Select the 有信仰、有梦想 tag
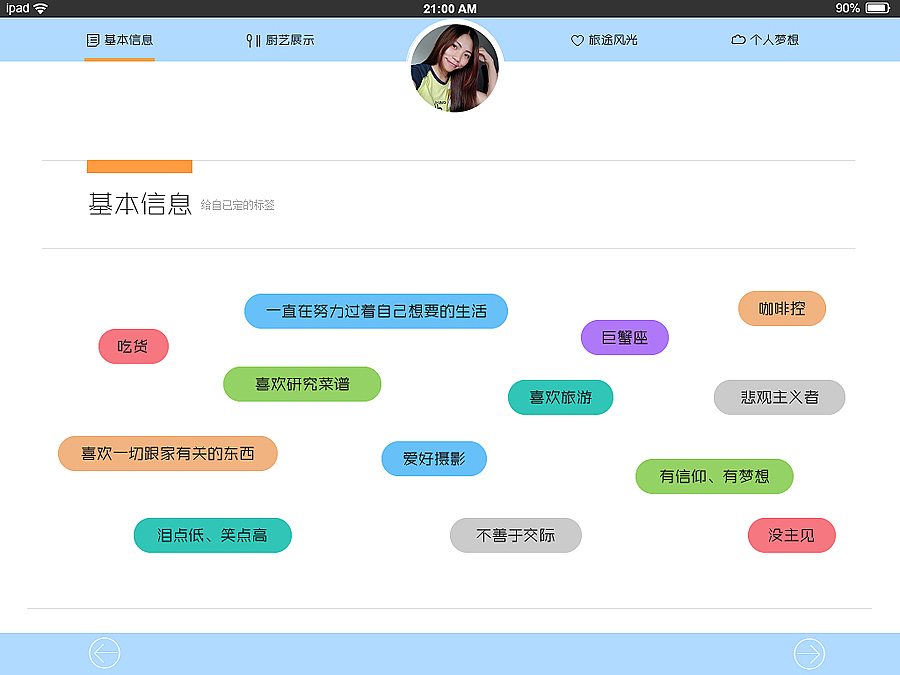The width and height of the screenshot is (900, 675). (x=714, y=476)
